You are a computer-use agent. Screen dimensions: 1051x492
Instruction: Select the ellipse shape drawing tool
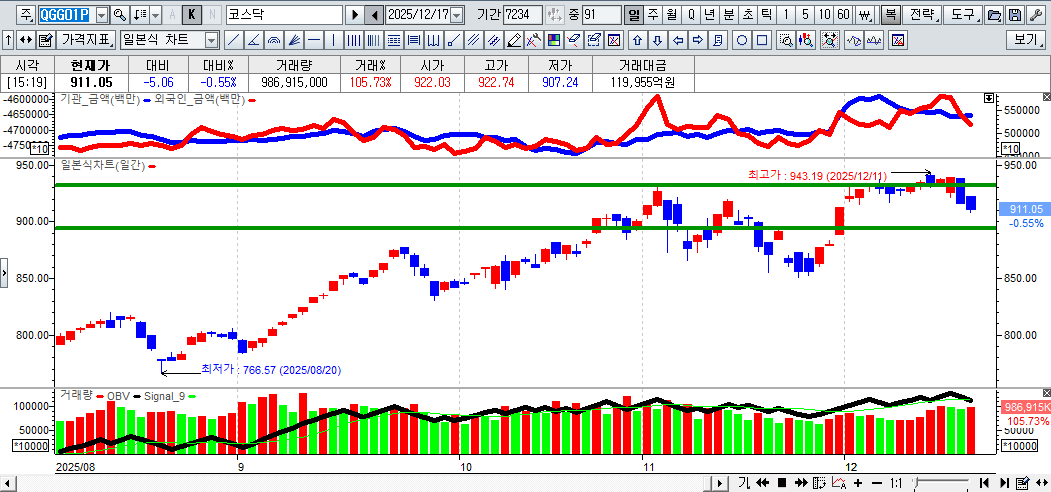pos(743,40)
